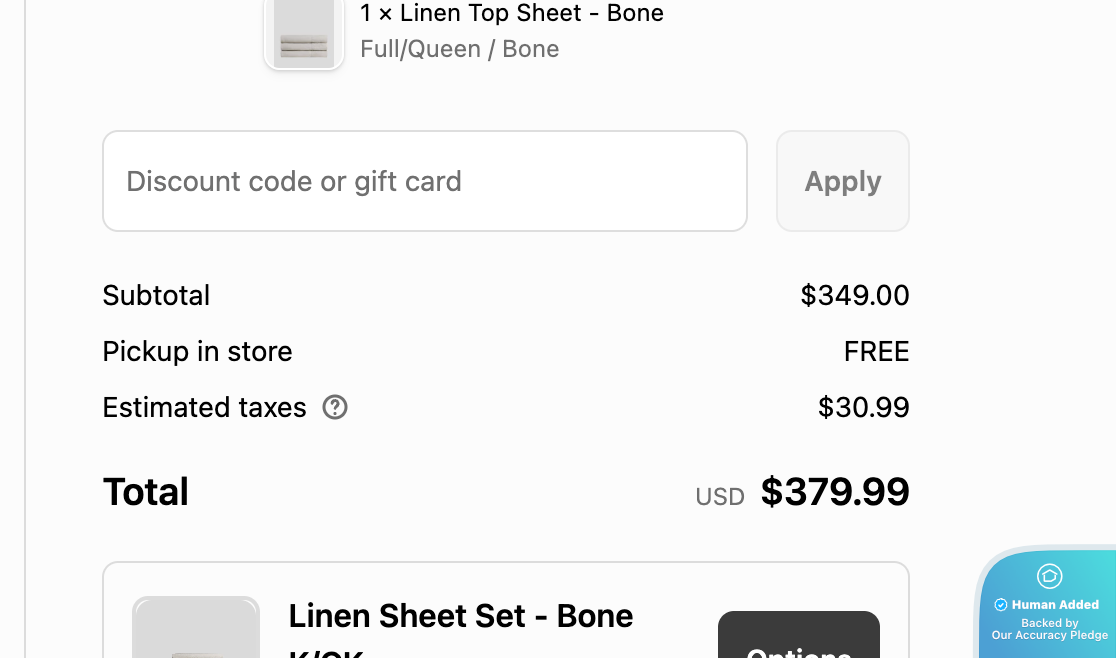This screenshot has width=1116, height=658.
Task: Click the FREE pickup price
Action: pos(876,351)
